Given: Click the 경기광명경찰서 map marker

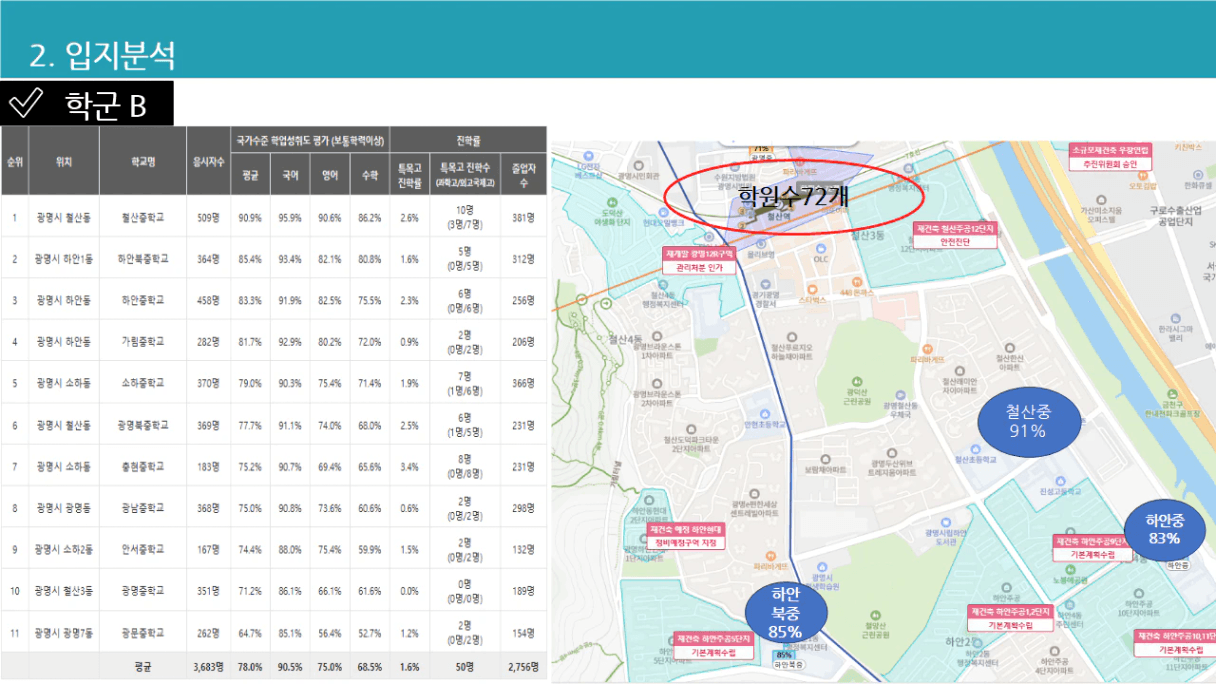Looking at the screenshot, I should point(764,295).
